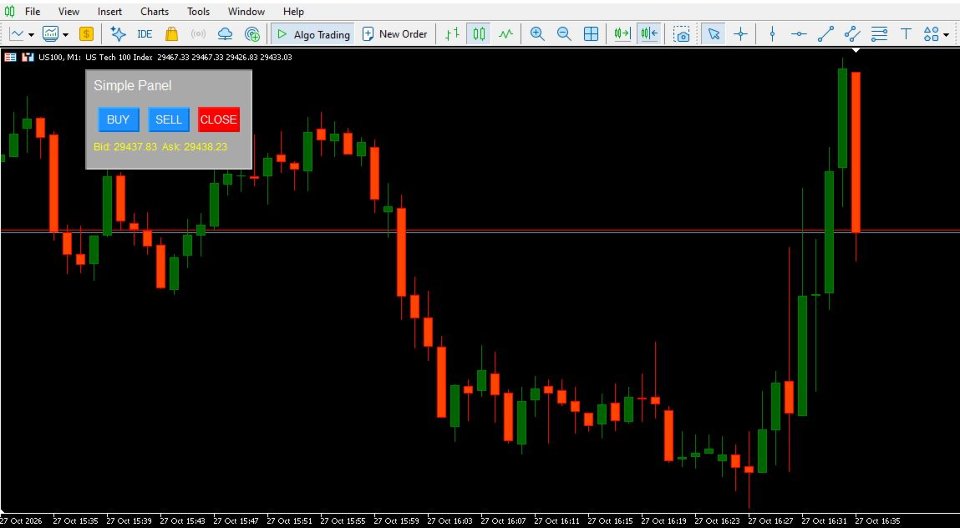The image size is (960, 528).
Task: Open the File menu
Action: click(32, 11)
